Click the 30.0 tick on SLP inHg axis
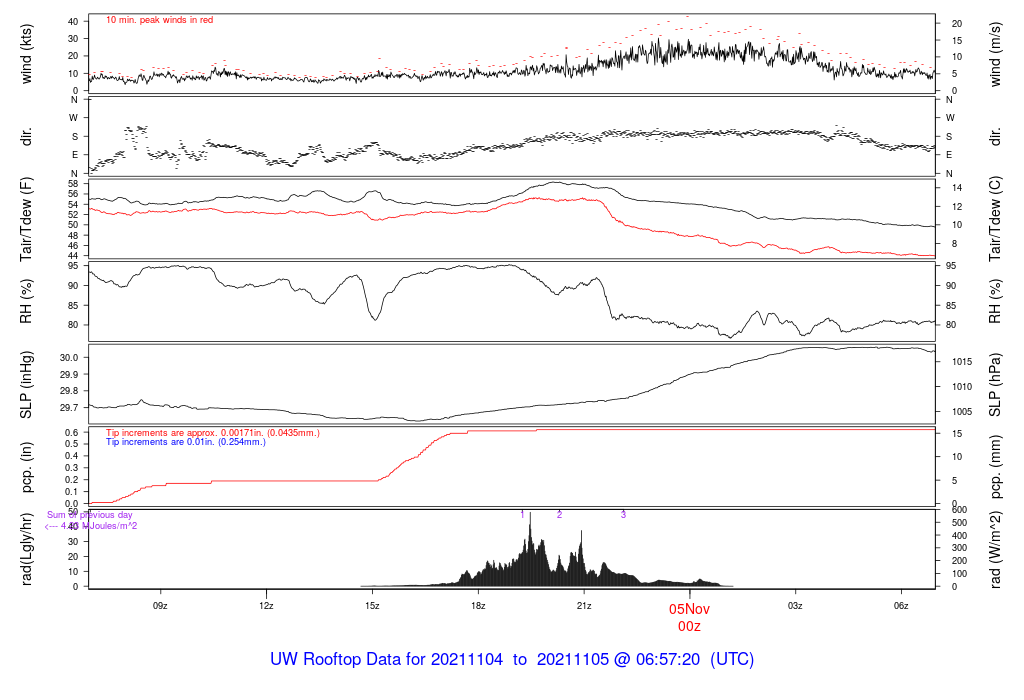Image resolution: width=1024 pixels, height=700 pixels. pyautogui.click(x=69, y=358)
